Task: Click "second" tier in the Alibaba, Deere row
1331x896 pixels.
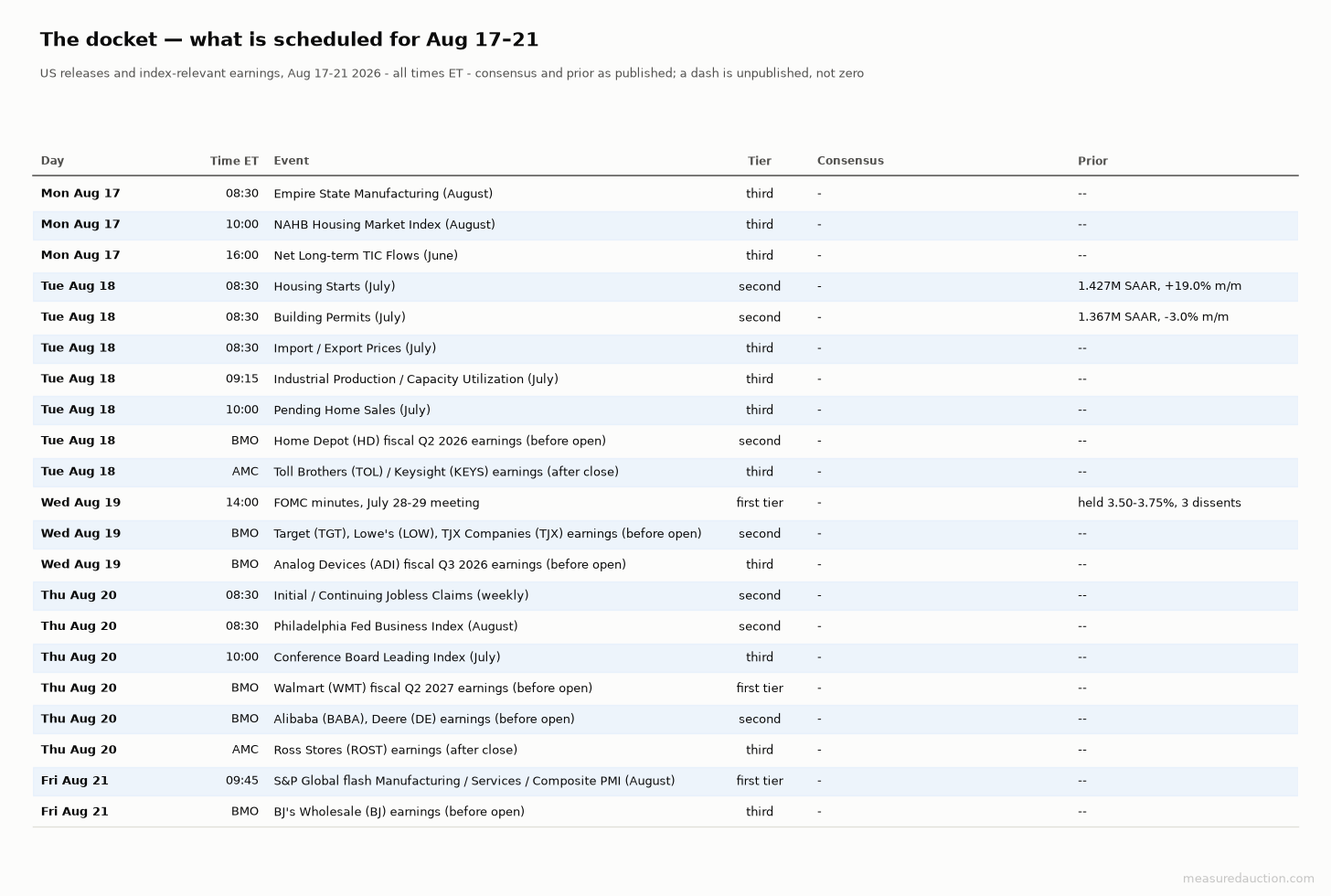Action: tap(760, 720)
